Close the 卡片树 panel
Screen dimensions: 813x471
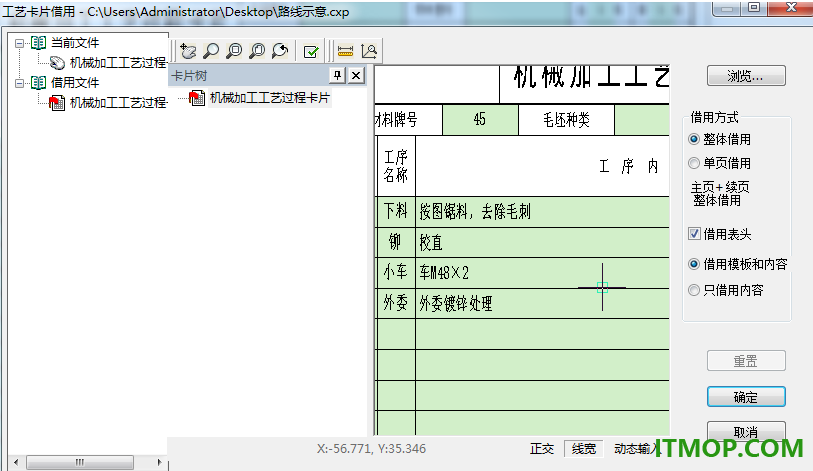tap(356, 76)
